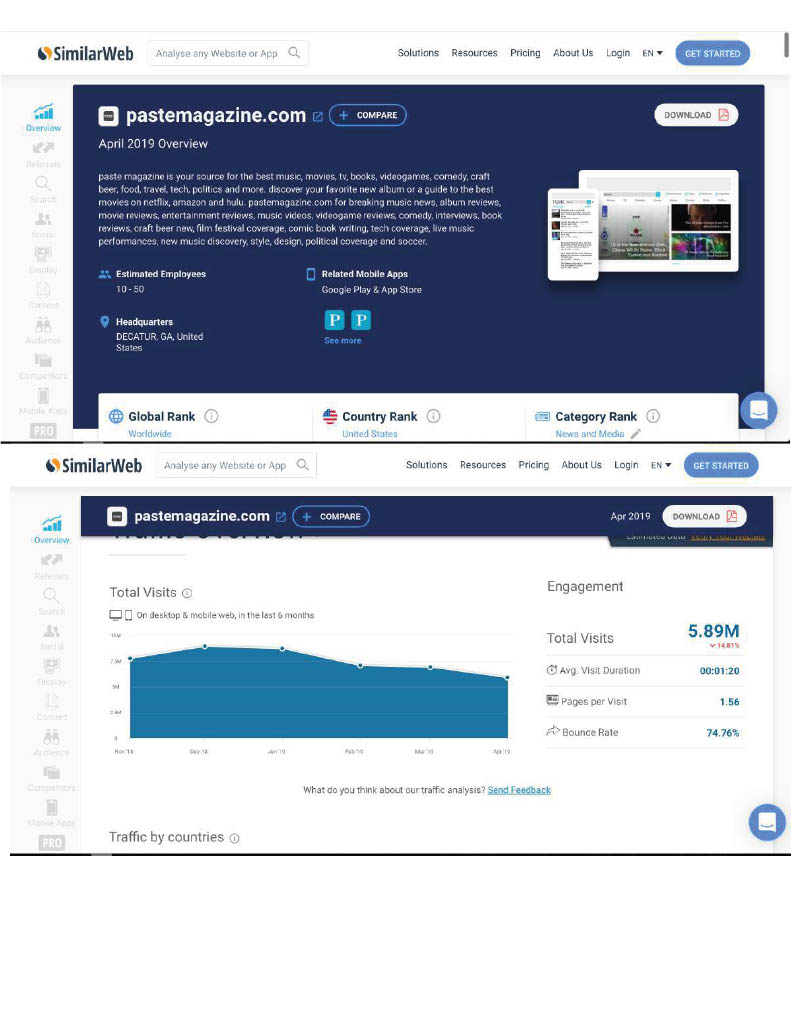The width and height of the screenshot is (791, 1024).
Task: Click GET STARTED button in lower navbar
Action: pos(721,466)
